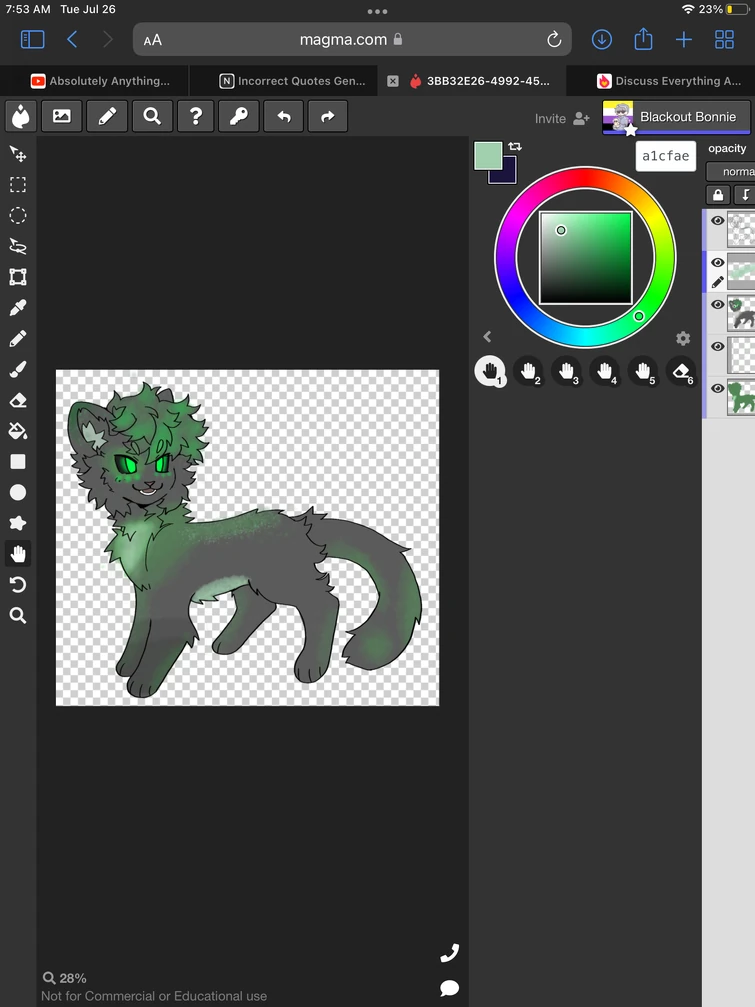Screen dimensions: 755x1007
Task: Click the Invite button
Action: (562, 118)
